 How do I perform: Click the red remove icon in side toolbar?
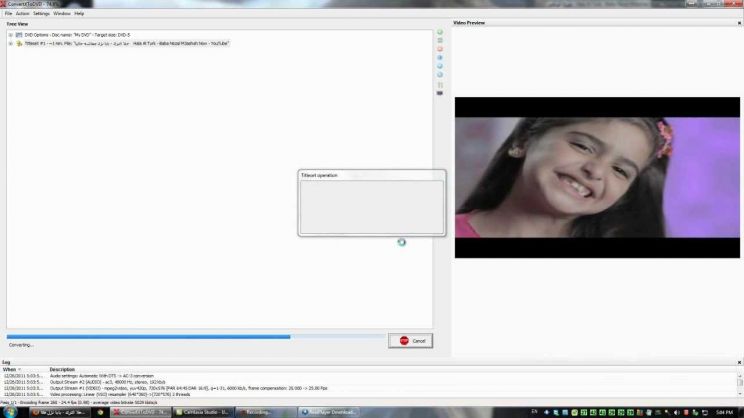pos(440,49)
